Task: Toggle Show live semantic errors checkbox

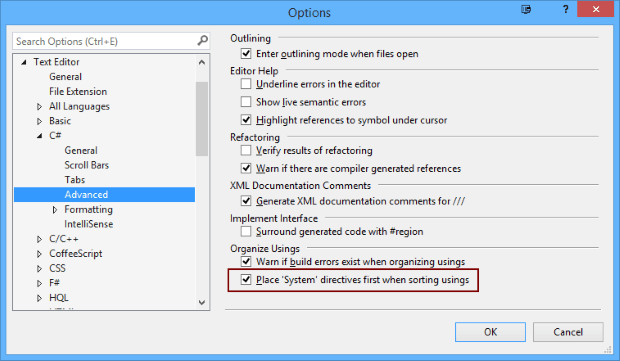Action: 246,102
